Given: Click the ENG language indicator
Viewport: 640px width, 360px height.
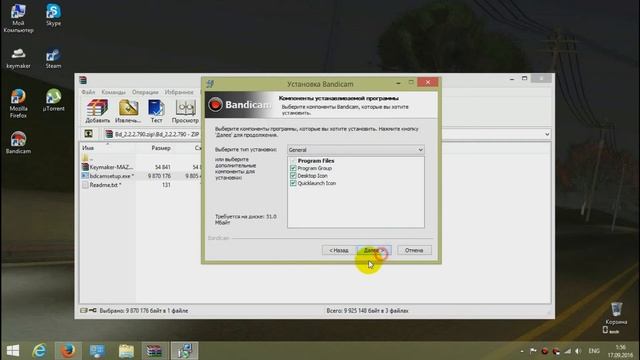Looking at the screenshot, I should [594, 351].
